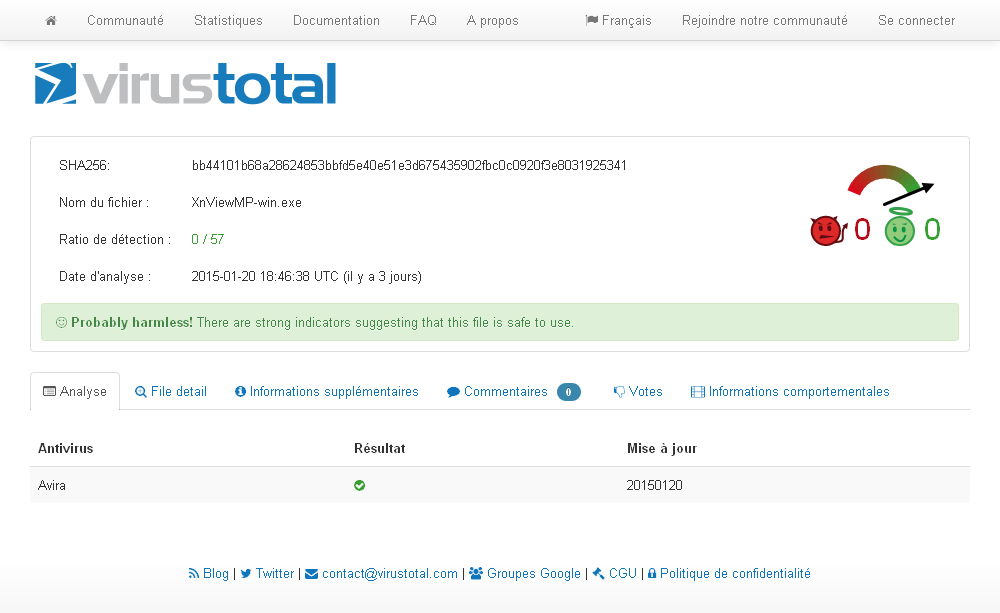This screenshot has height=613, width=1000.
Task: Click the green angel harmless vote icon
Action: (900, 227)
